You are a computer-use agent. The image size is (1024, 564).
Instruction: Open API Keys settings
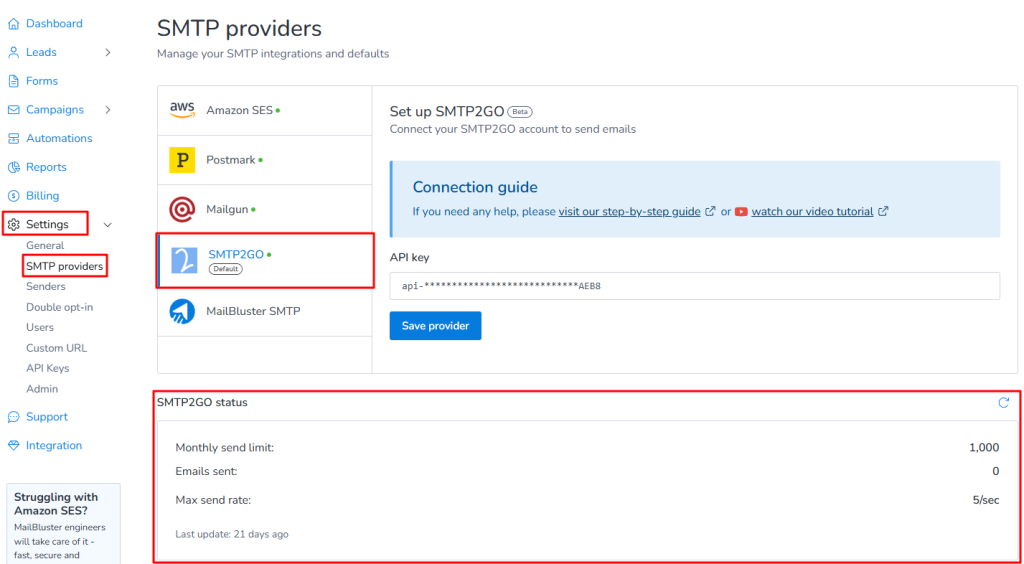pos(48,368)
